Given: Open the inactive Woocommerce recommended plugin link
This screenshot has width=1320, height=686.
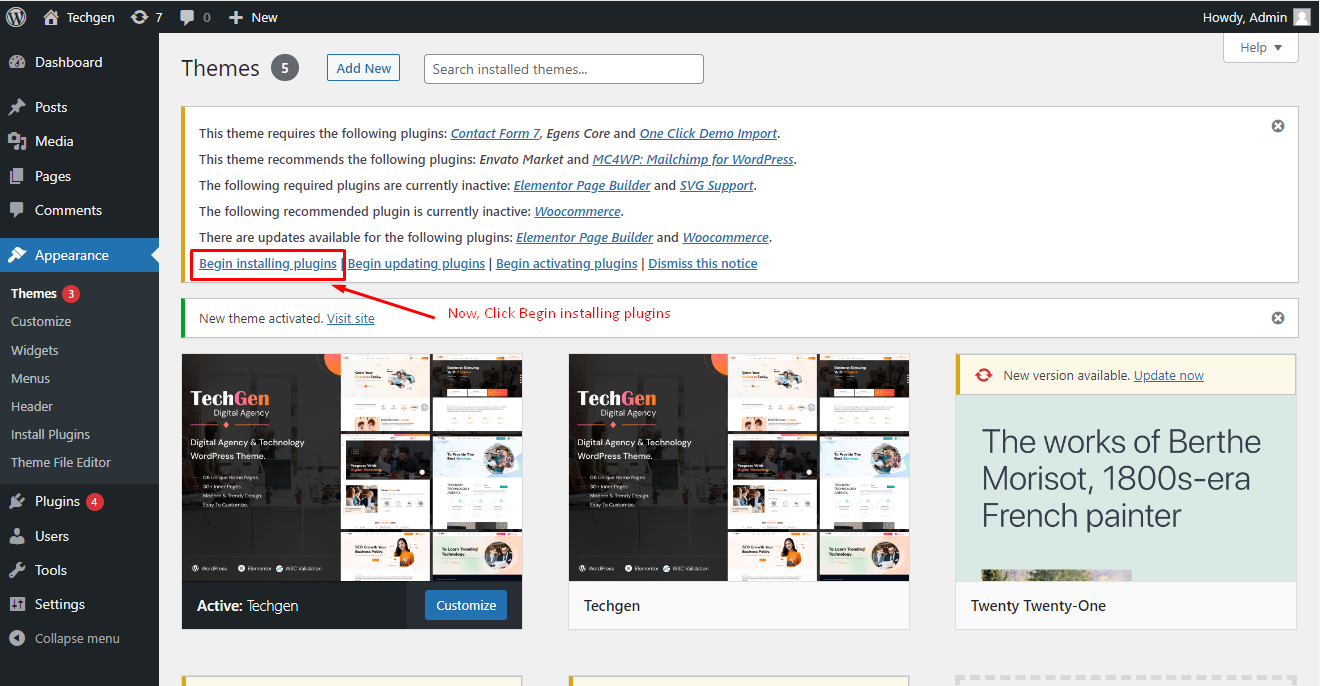Looking at the screenshot, I should (x=578, y=211).
